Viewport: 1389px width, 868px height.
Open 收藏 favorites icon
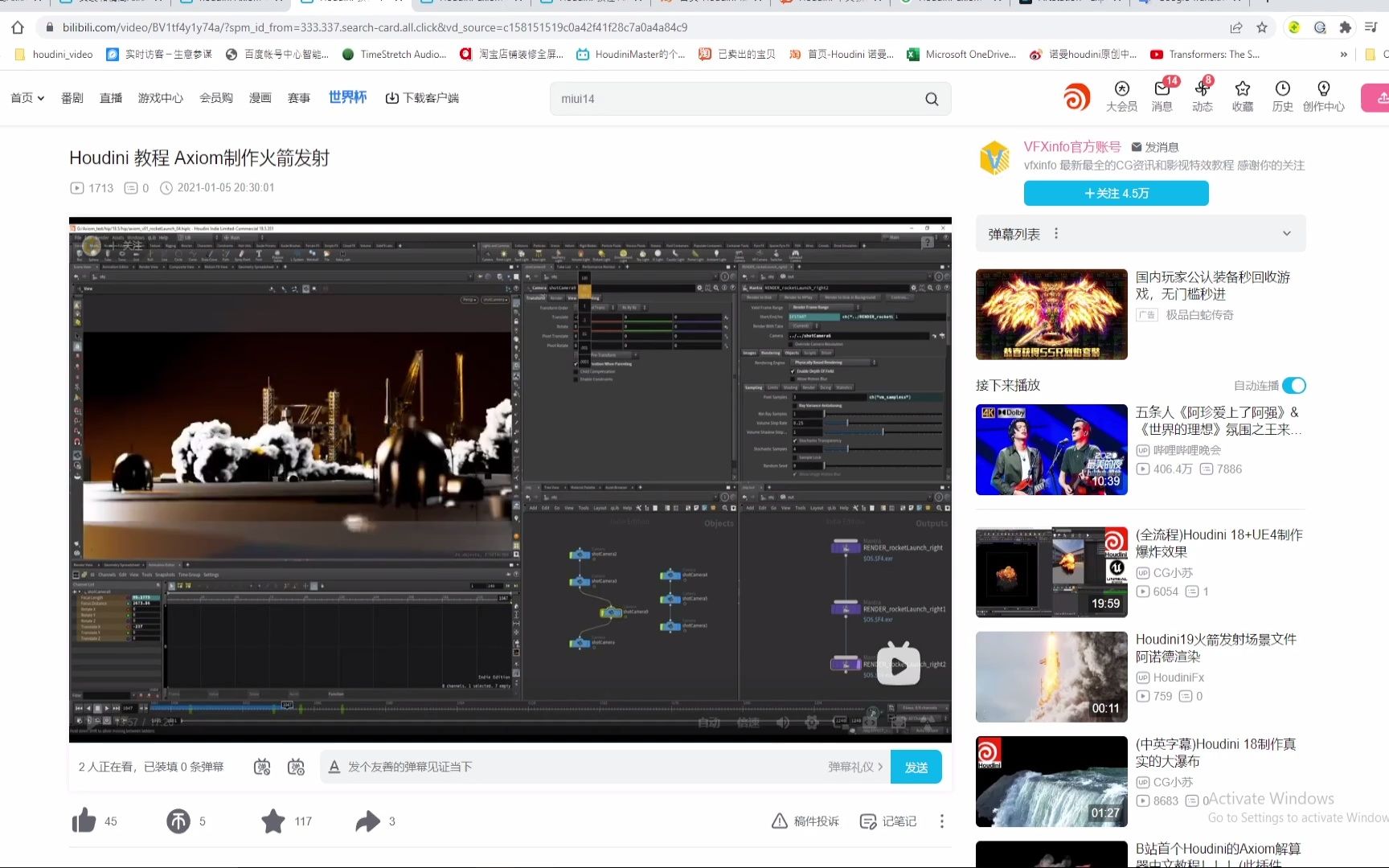(x=1243, y=96)
